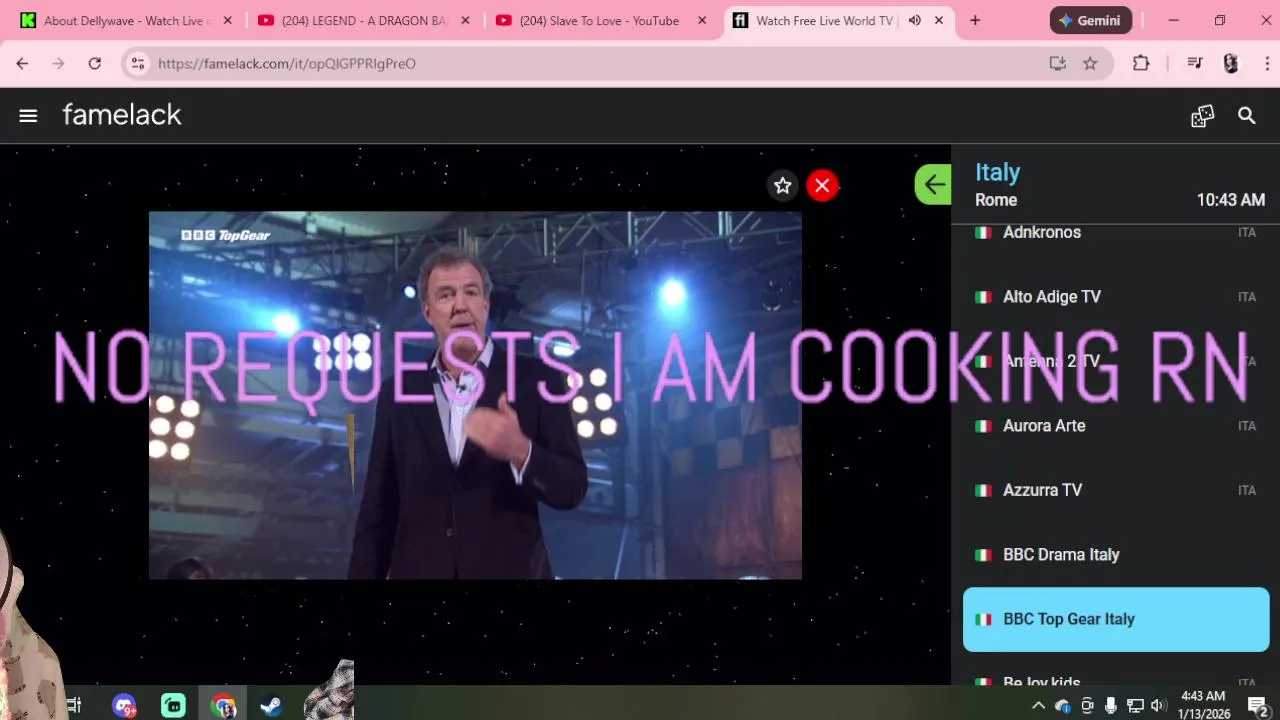This screenshot has width=1280, height=720.
Task: Open Chrome three-dot menu
Action: point(1266,63)
